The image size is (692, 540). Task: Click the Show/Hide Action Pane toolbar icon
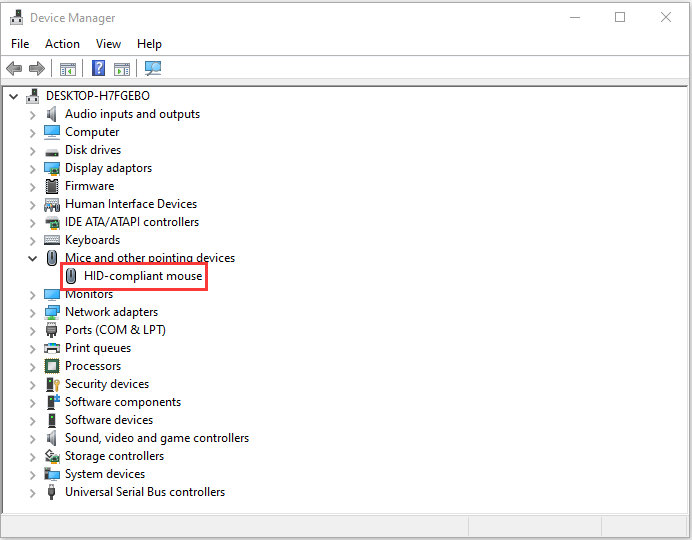point(122,69)
